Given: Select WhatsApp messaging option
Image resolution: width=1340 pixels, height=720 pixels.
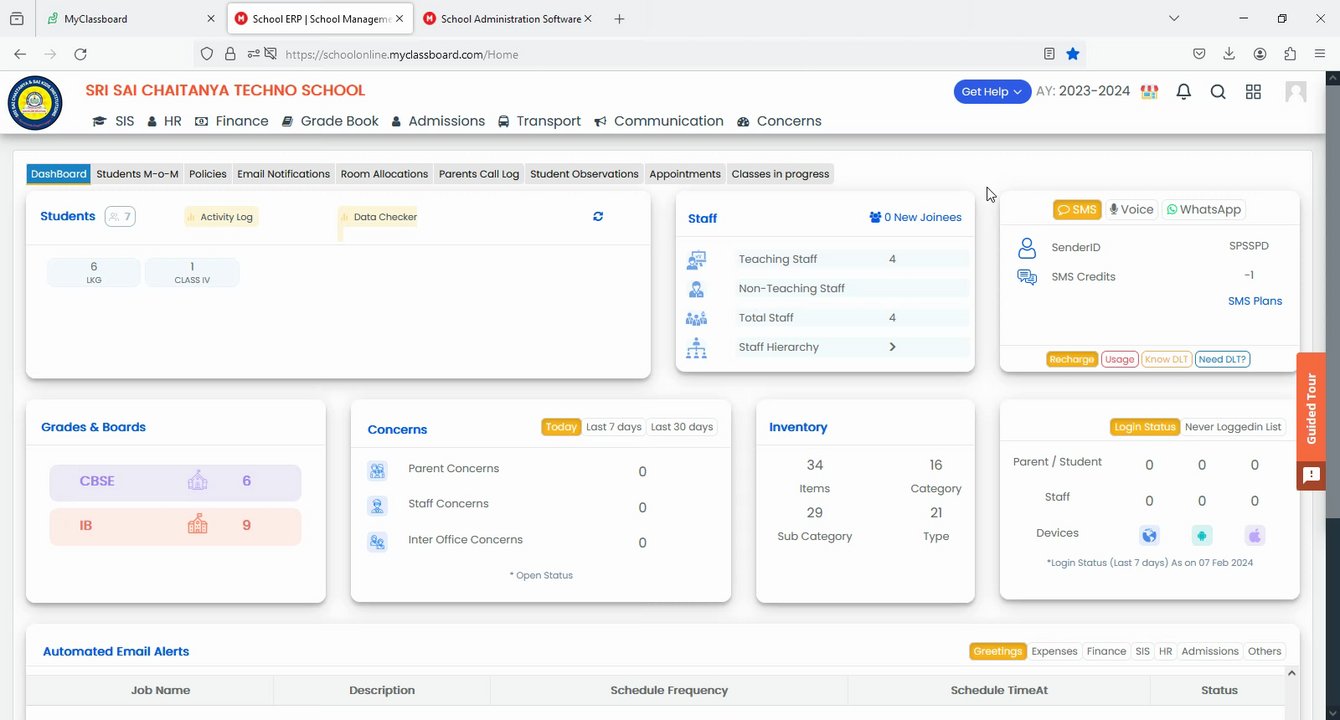Looking at the screenshot, I should 1203,210.
